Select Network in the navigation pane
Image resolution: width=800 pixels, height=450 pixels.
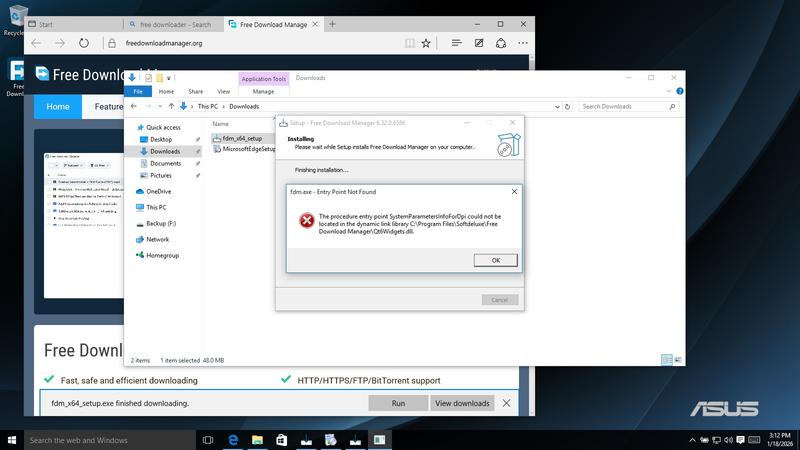tap(157, 239)
